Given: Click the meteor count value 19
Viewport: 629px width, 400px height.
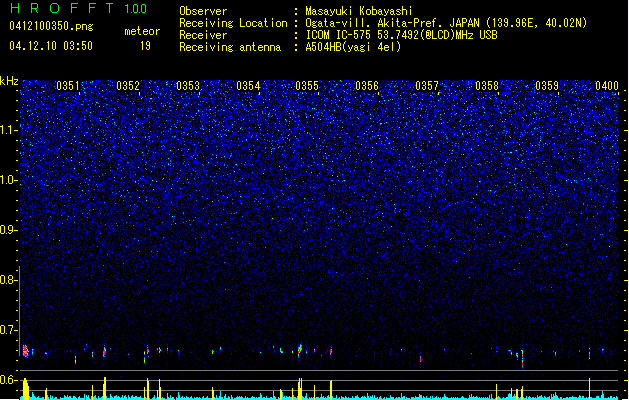Looking at the screenshot, I should pos(145,46).
